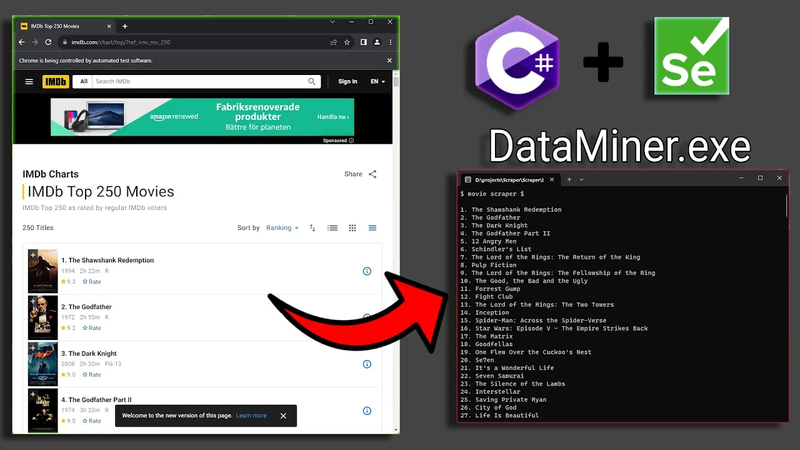Bookmark this page with the star icon

tap(347, 42)
